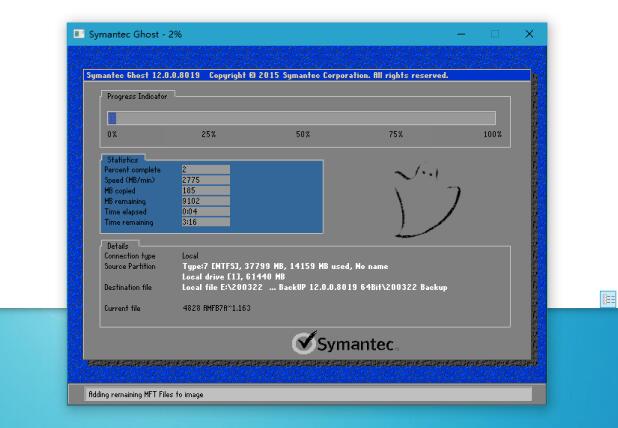
Task: Click the Speed (MB/min) label
Action: (129, 180)
